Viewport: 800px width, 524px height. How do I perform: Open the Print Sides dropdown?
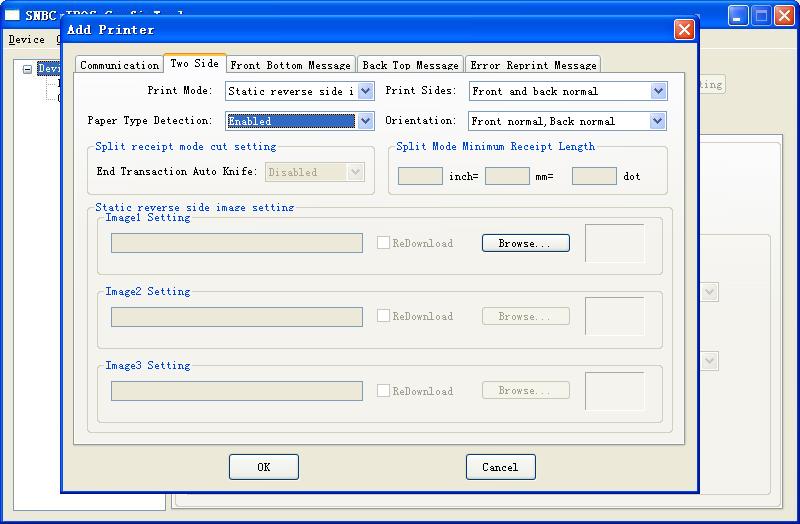[x=658, y=91]
